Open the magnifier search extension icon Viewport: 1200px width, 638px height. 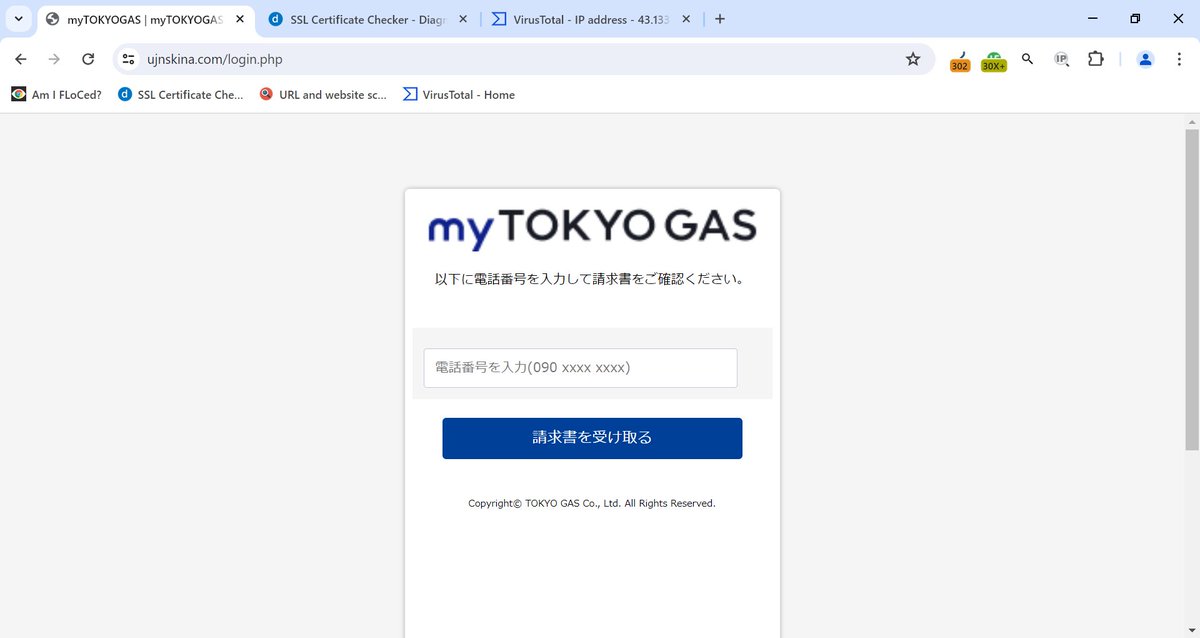1027,59
